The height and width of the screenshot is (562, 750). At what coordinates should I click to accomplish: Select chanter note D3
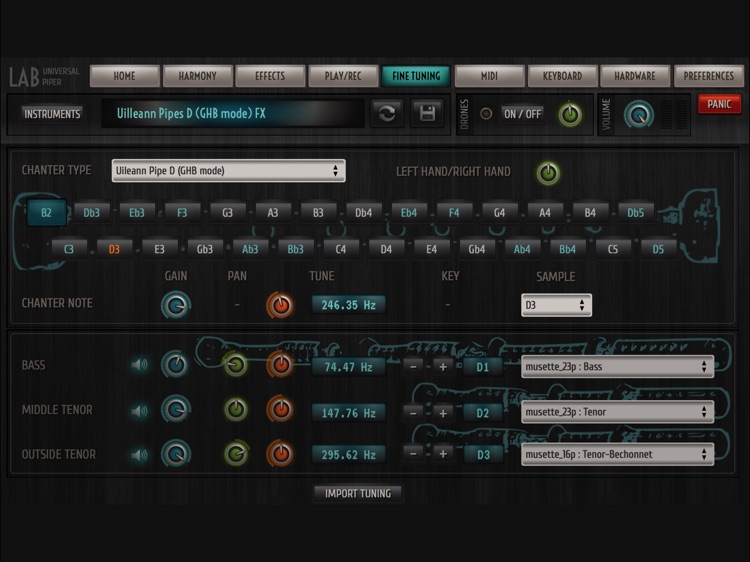click(x=114, y=249)
